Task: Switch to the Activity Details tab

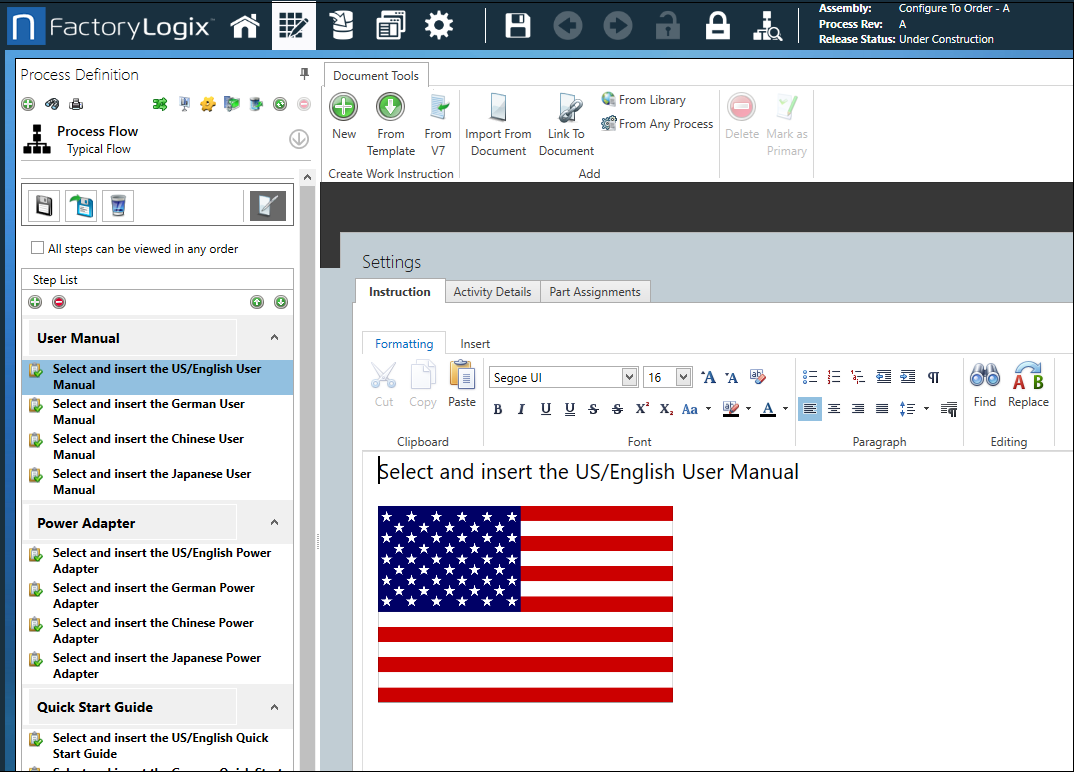Action: click(492, 292)
